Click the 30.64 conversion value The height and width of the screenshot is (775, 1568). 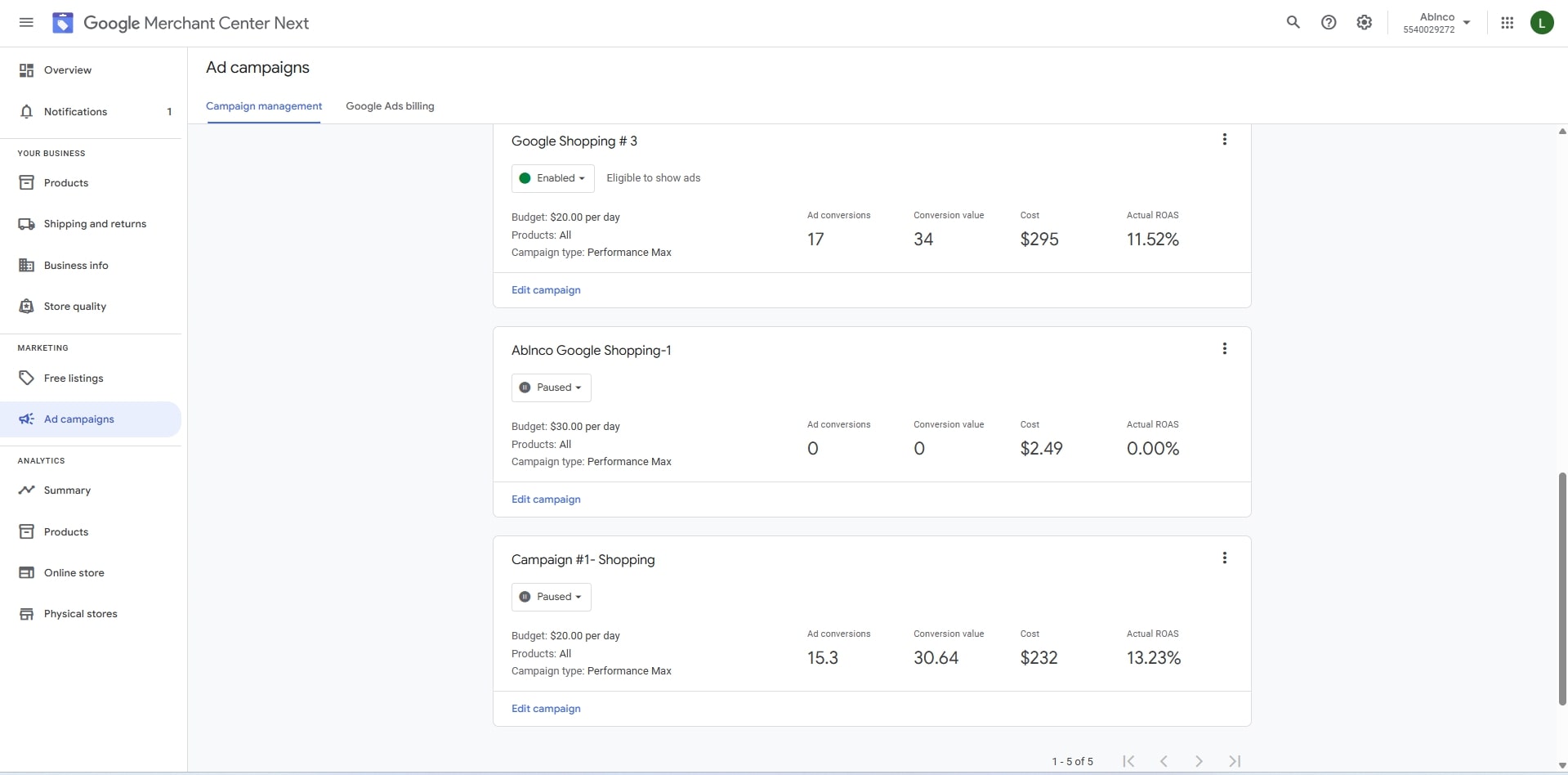tap(936, 658)
